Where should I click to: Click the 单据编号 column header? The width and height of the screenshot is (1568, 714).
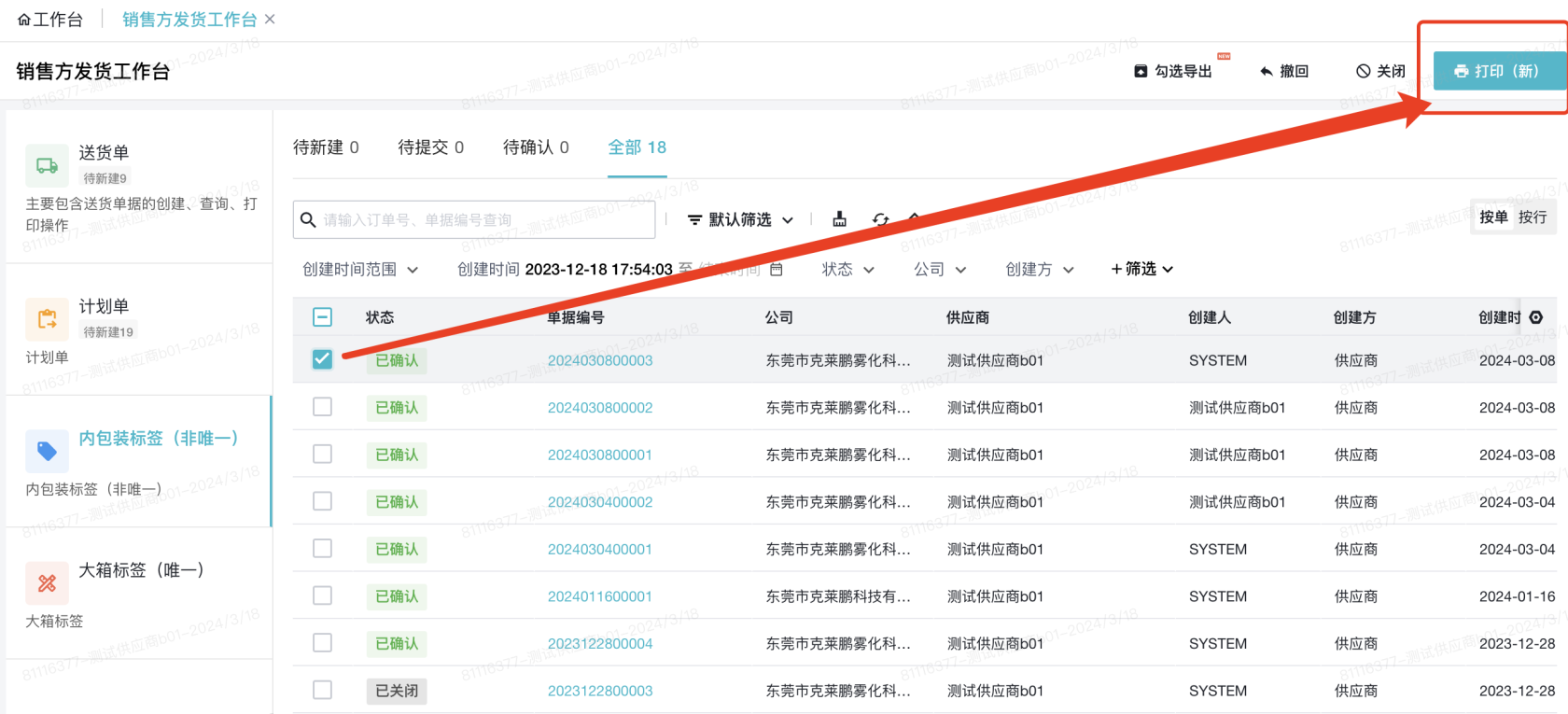(x=576, y=317)
